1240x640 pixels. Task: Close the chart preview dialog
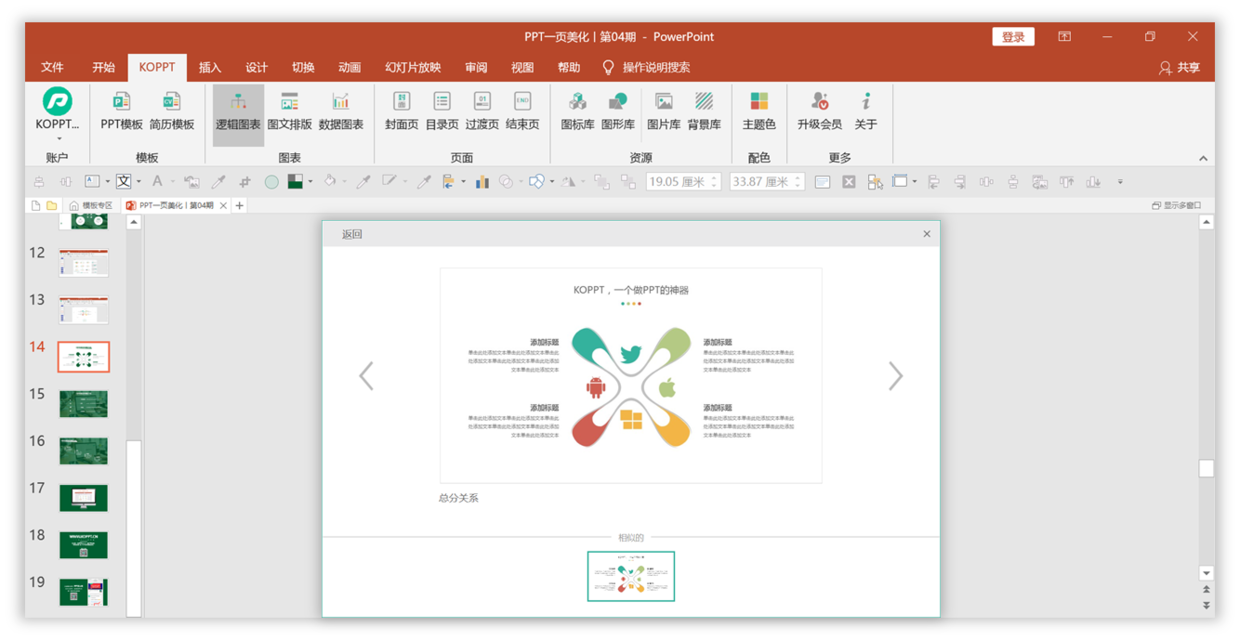(927, 234)
